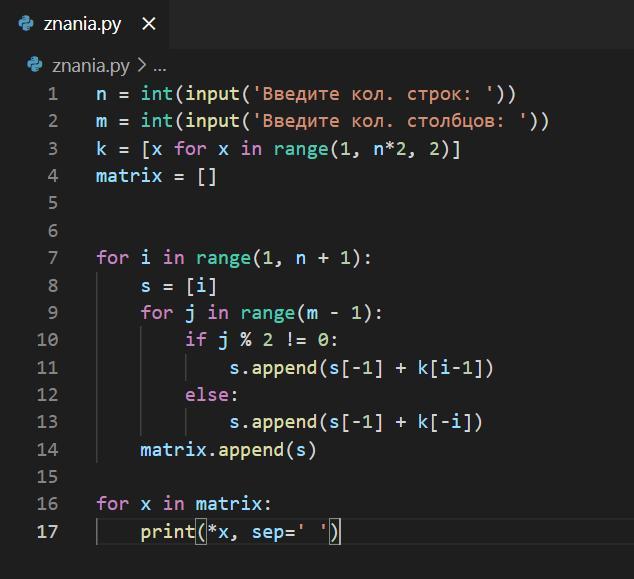Screen dimensions: 634x579
Task: Click line number 11 in the gutter
Action: pyautogui.click(x=48, y=368)
